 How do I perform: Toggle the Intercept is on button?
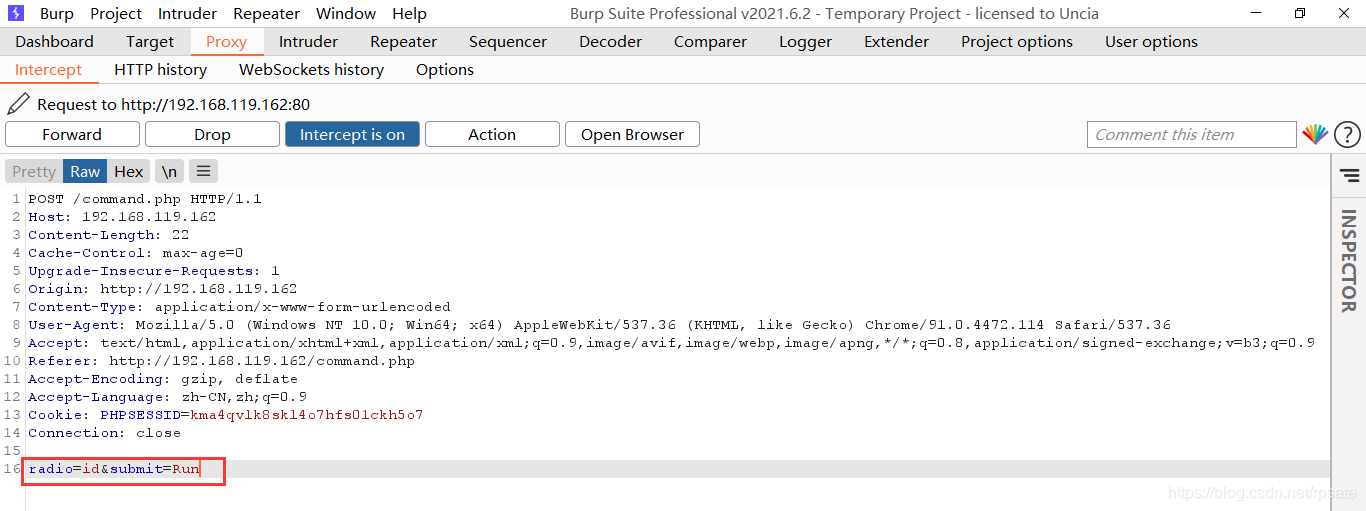(352, 134)
